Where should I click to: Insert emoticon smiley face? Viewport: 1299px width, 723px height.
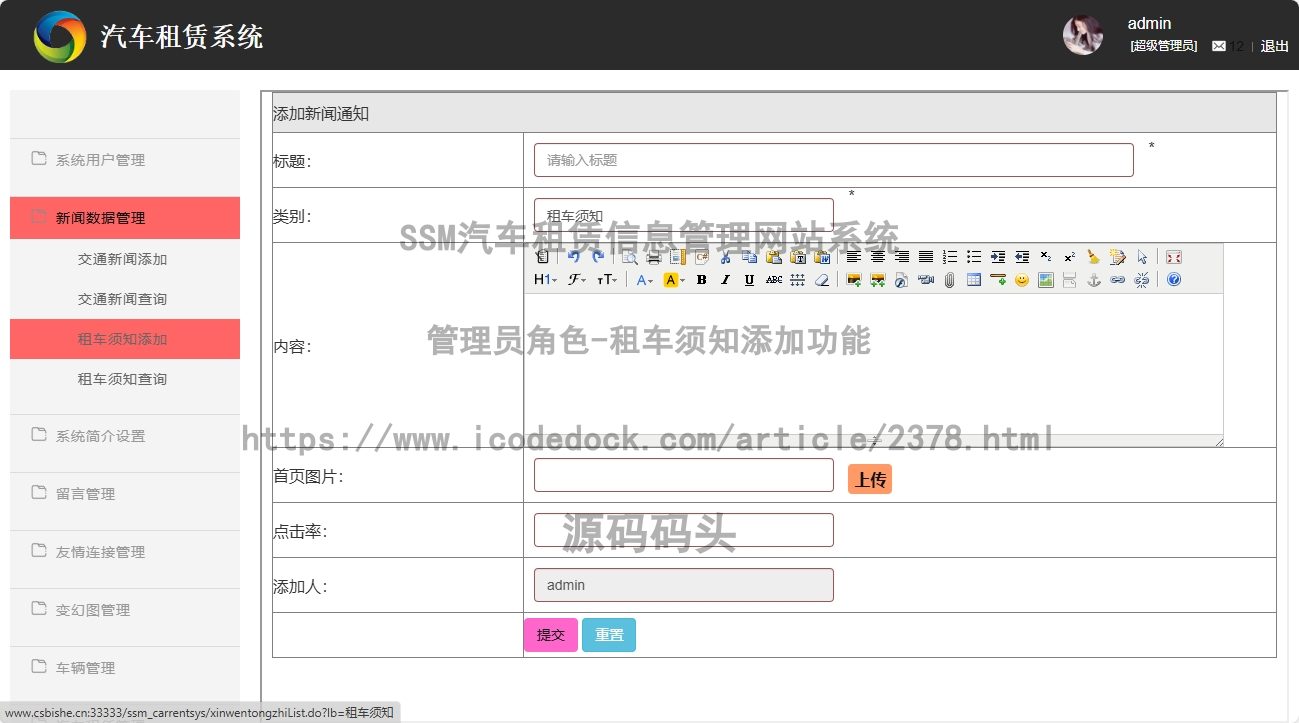(1022, 280)
